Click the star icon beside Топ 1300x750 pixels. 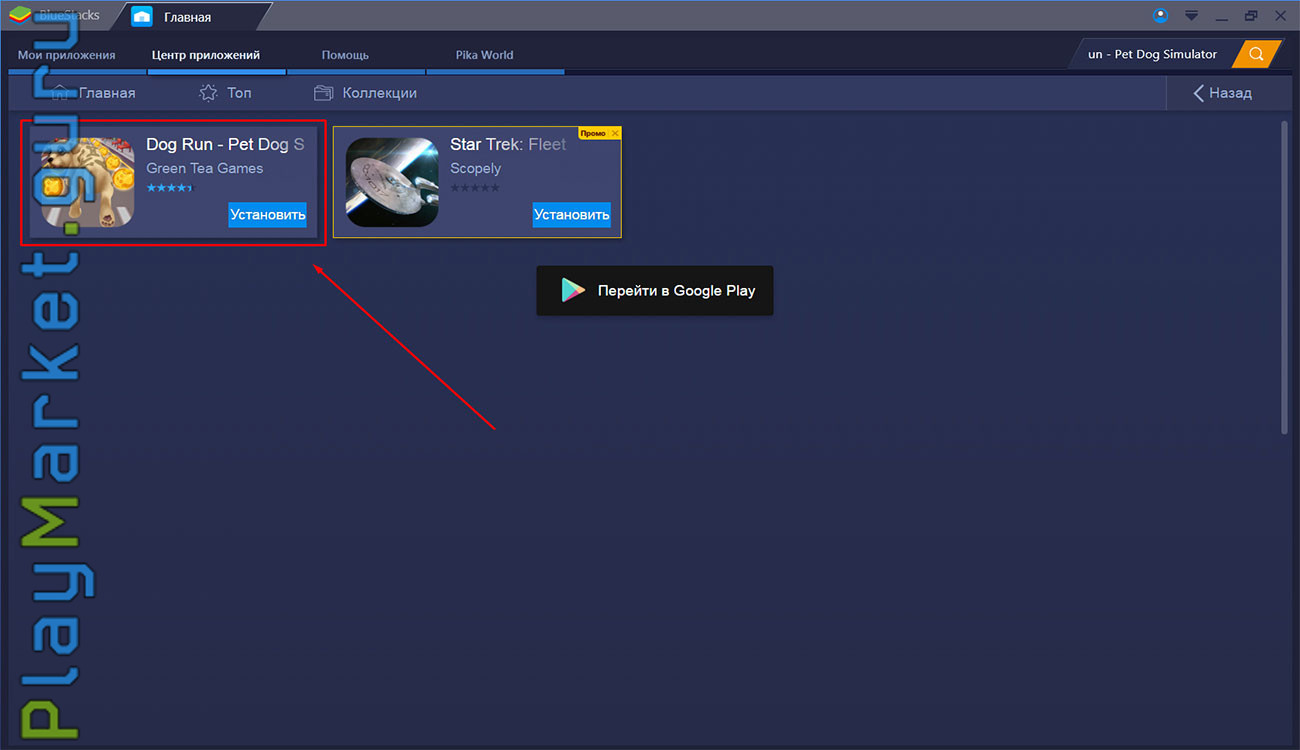208,93
